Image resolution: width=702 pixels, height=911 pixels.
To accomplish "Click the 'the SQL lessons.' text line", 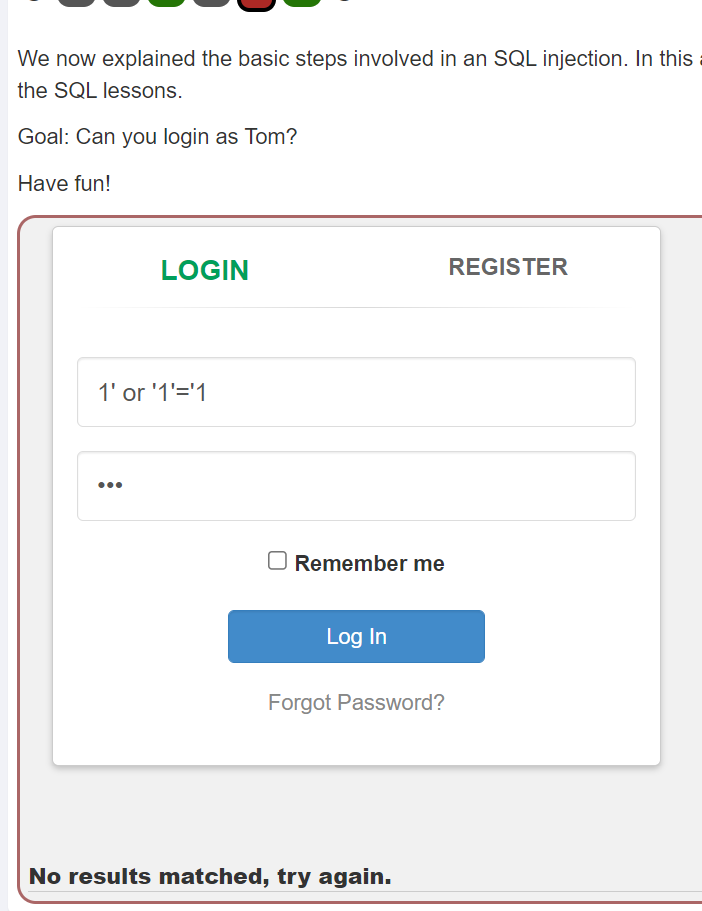I will (x=100, y=91).
